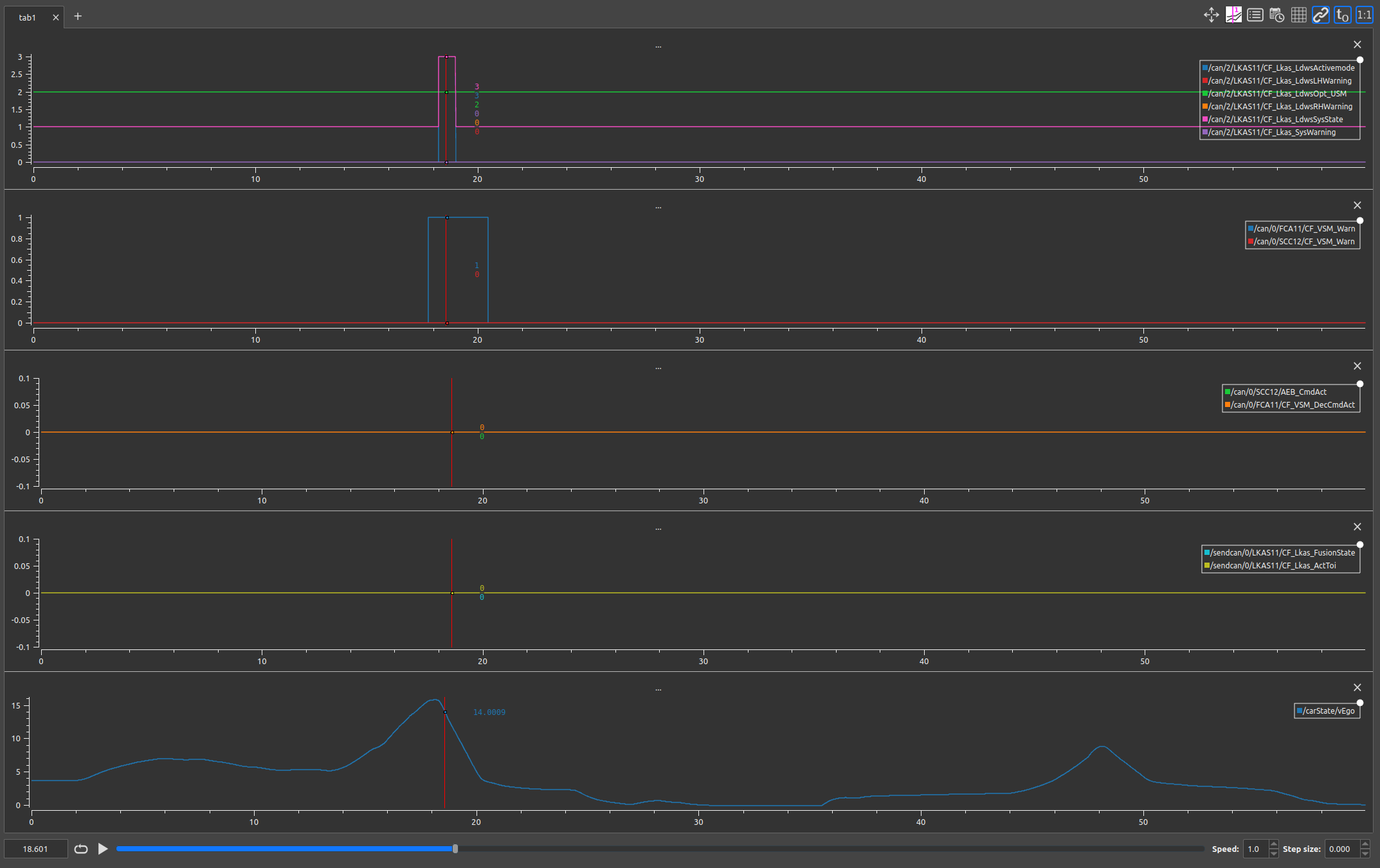Toggle the loop playback icon
The height and width of the screenshot is (868, 1380).
coord(81,849)
